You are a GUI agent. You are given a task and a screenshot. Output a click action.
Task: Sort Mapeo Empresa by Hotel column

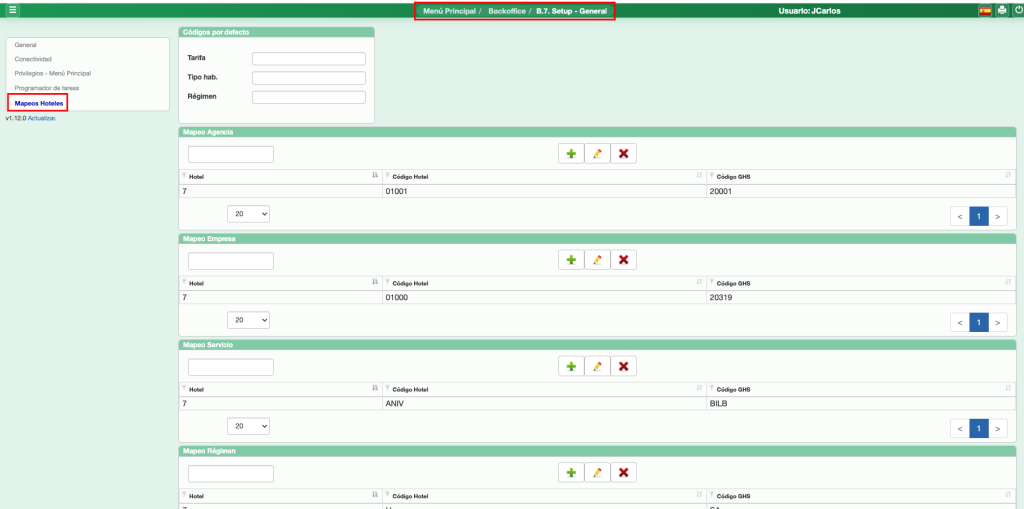[x=375, y=282]
